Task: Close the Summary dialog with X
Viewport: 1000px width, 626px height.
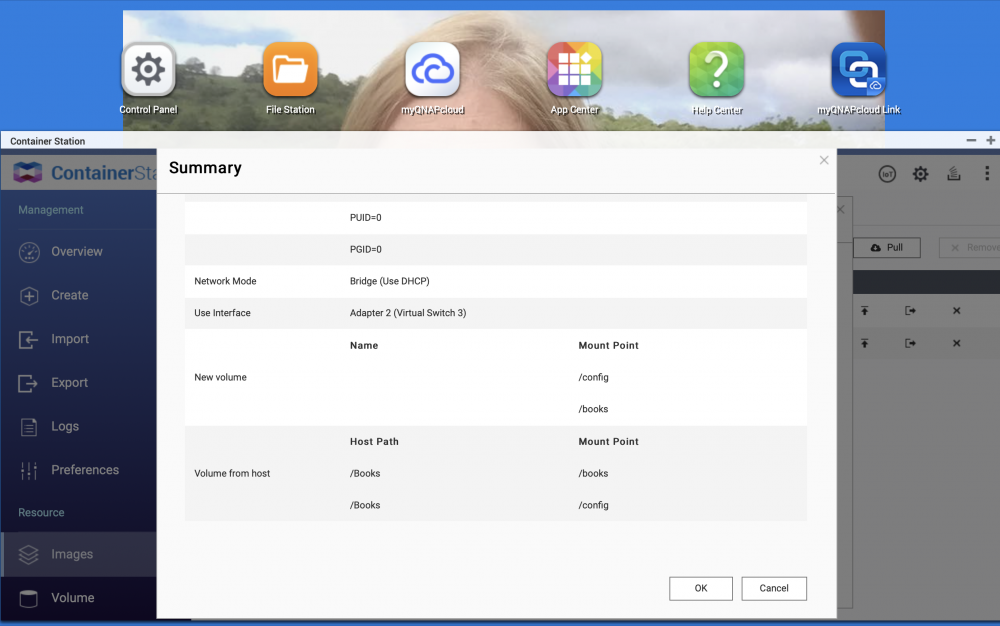Action: coord(824,160)
